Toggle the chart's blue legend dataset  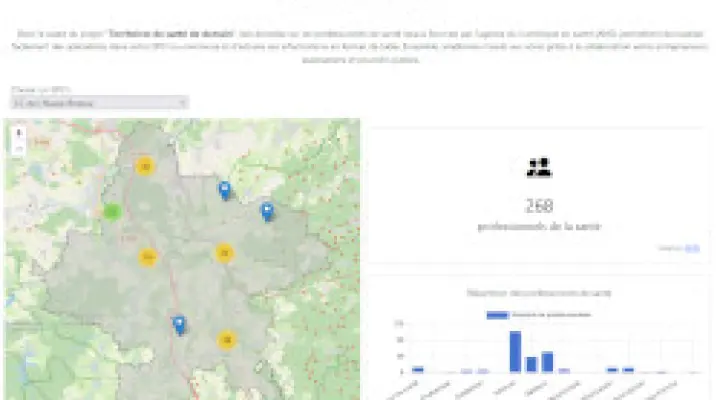(499, 315)
